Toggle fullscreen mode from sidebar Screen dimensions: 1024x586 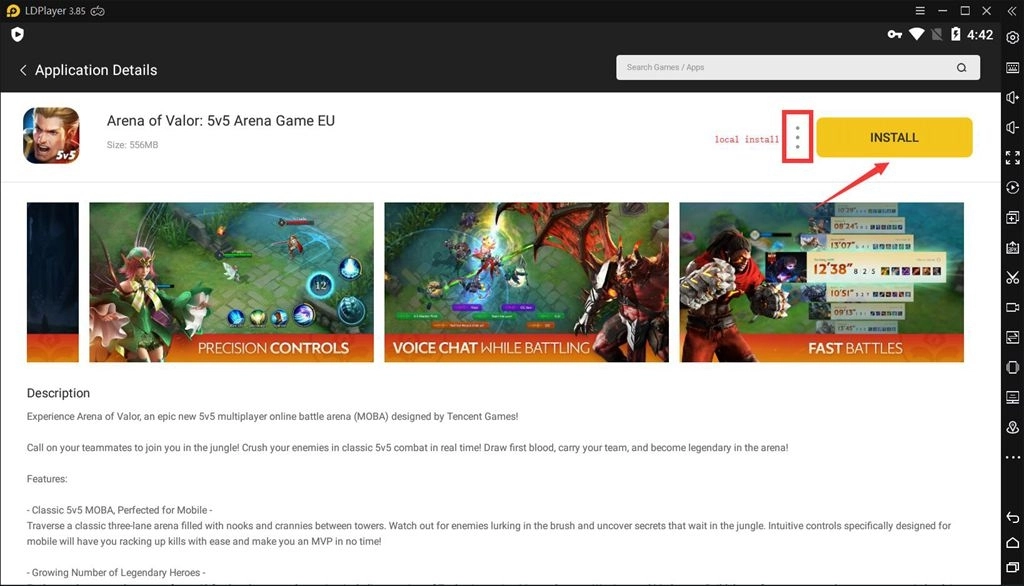[1013, 158]
